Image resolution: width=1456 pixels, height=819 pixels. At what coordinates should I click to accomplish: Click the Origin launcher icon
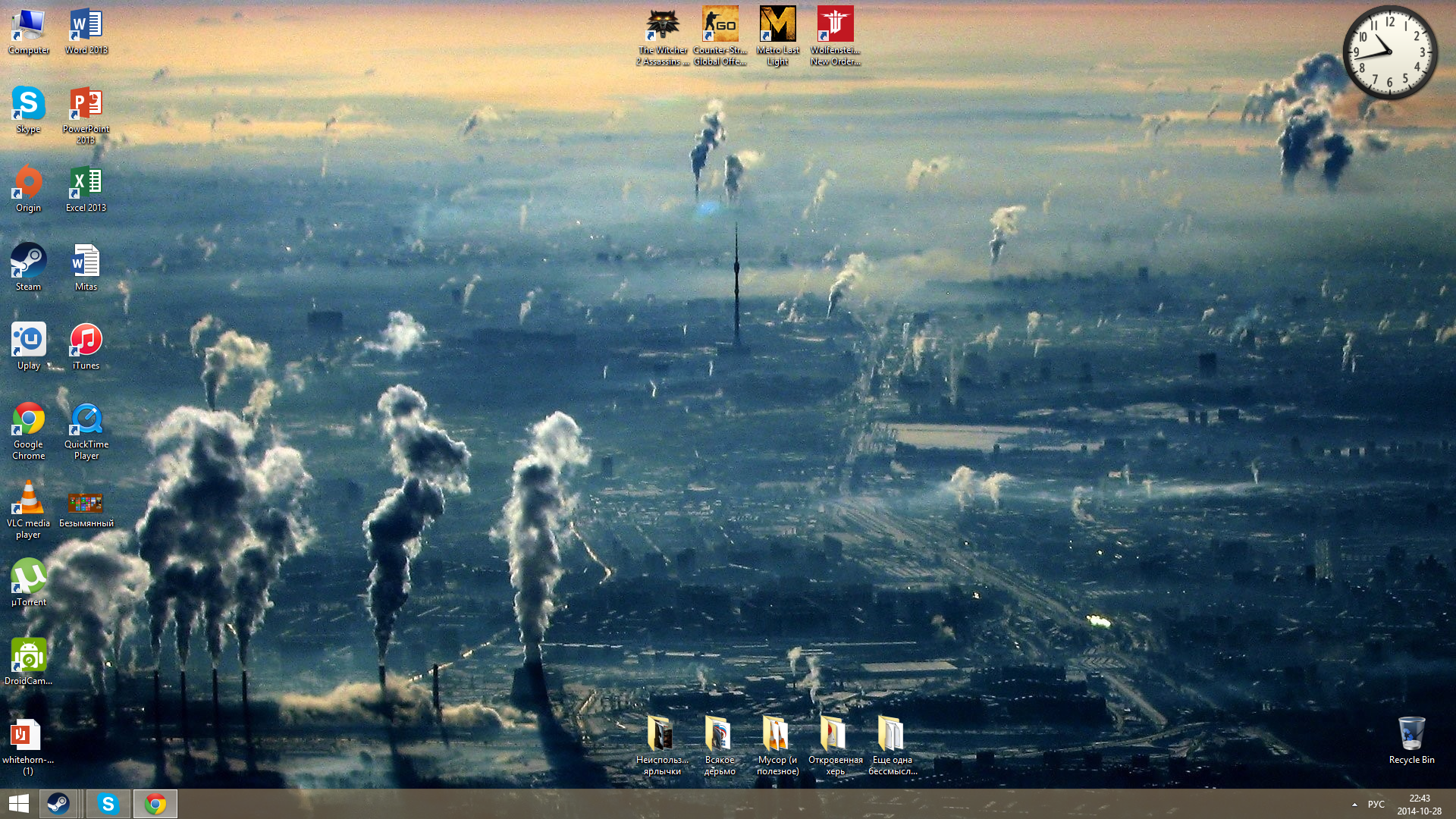28,184
